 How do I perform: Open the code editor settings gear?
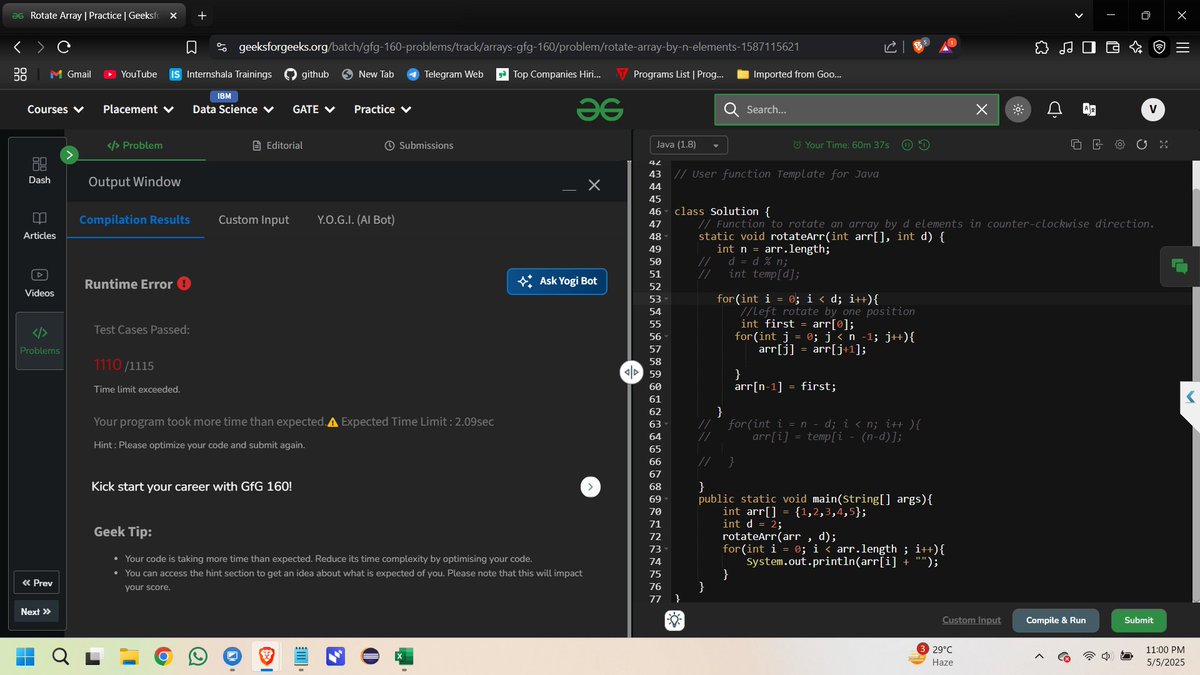[x=1120, y=145]
